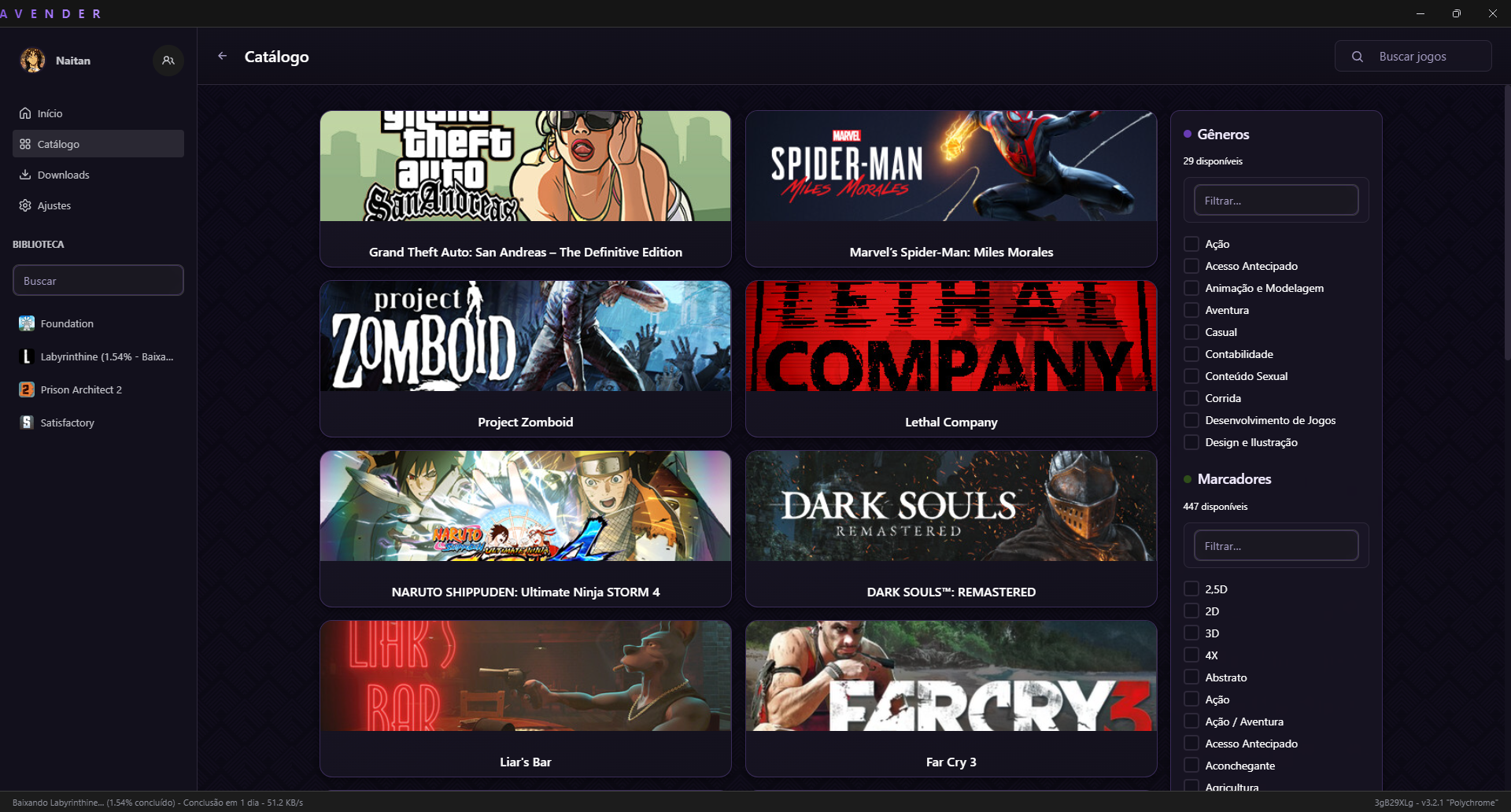The image size is (1511, 812).
Task: Toggle the 2D tag checkbox
Action: click(x=1191, y=611)
